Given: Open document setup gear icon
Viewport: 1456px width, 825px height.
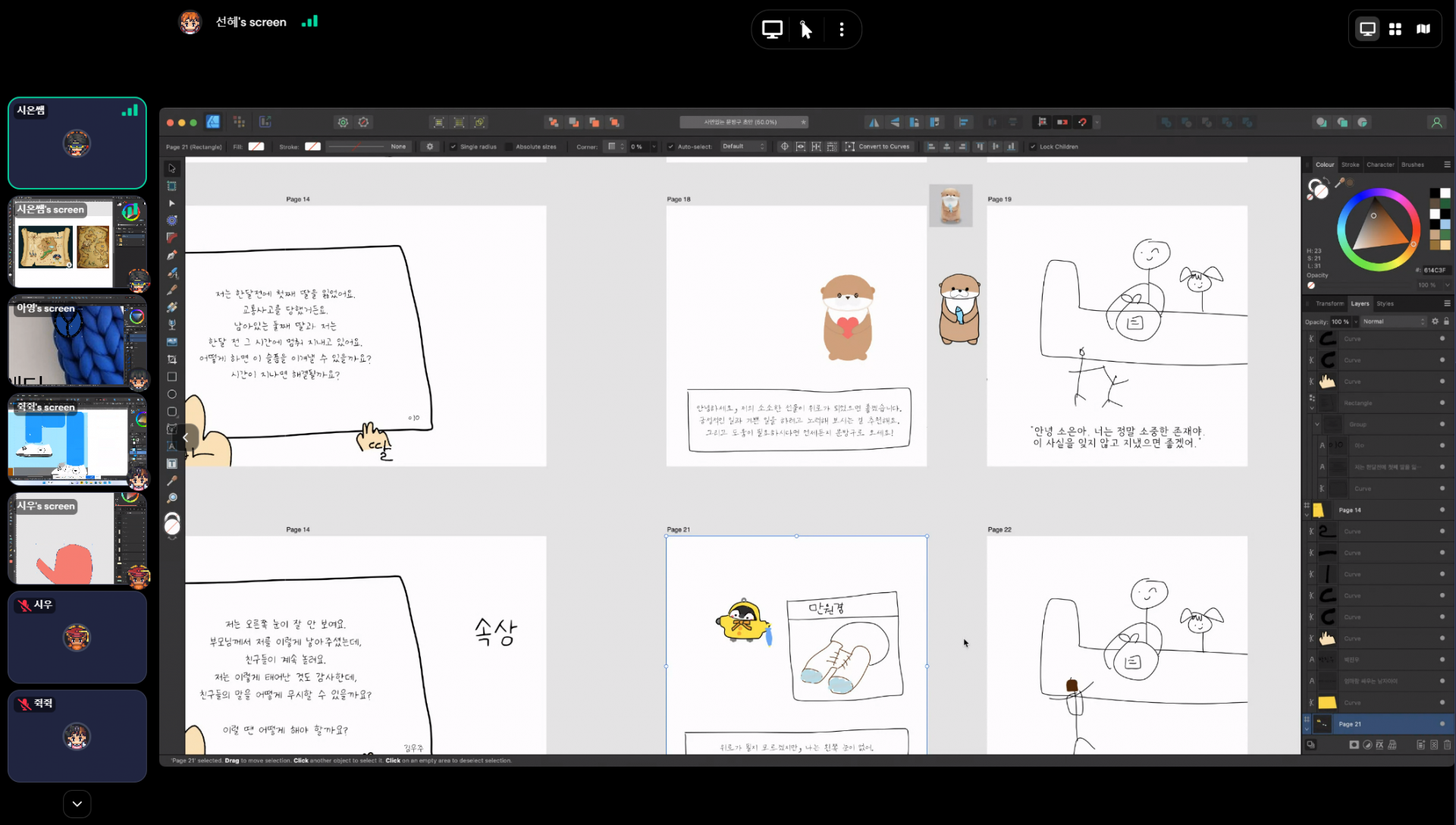Looking at the screenshot, I should [343, 122].
